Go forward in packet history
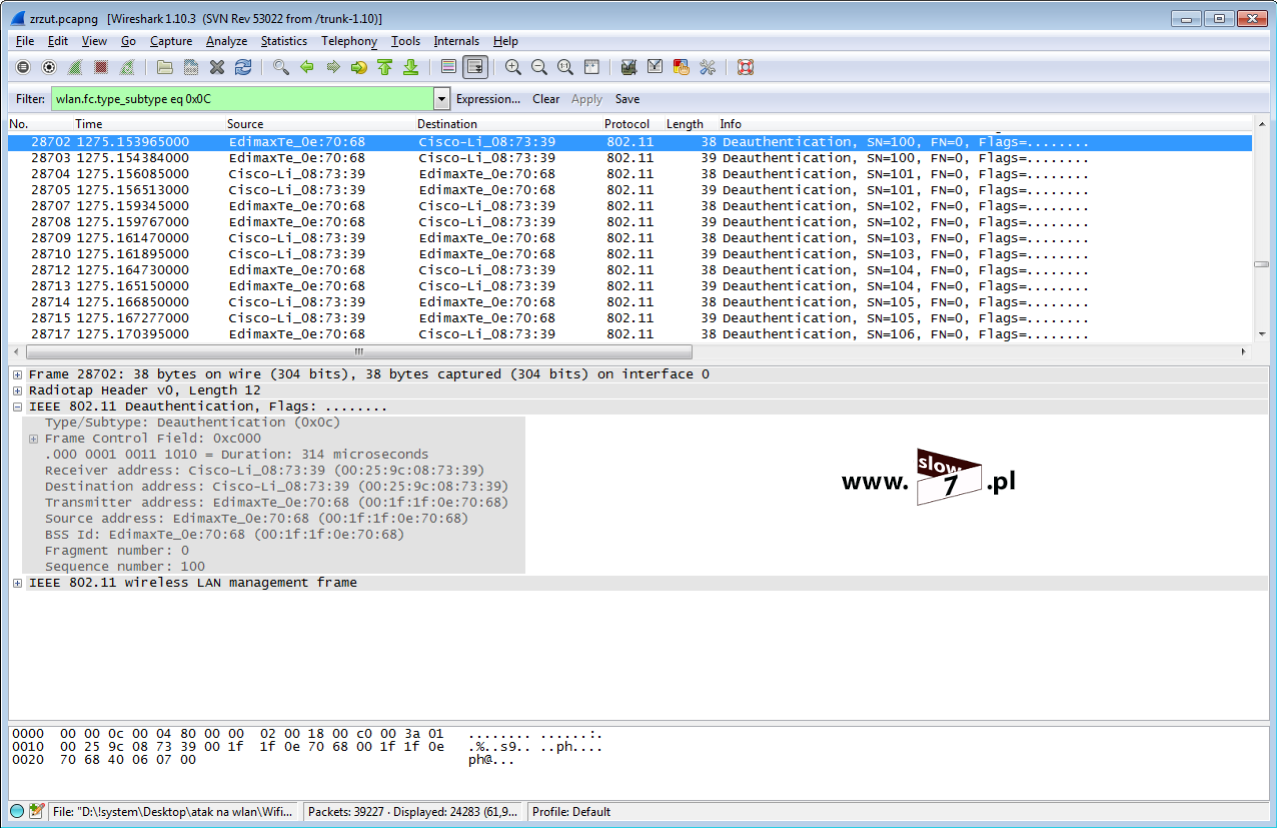The height and width of the screenshot is (828, 1277). (333, 67)
